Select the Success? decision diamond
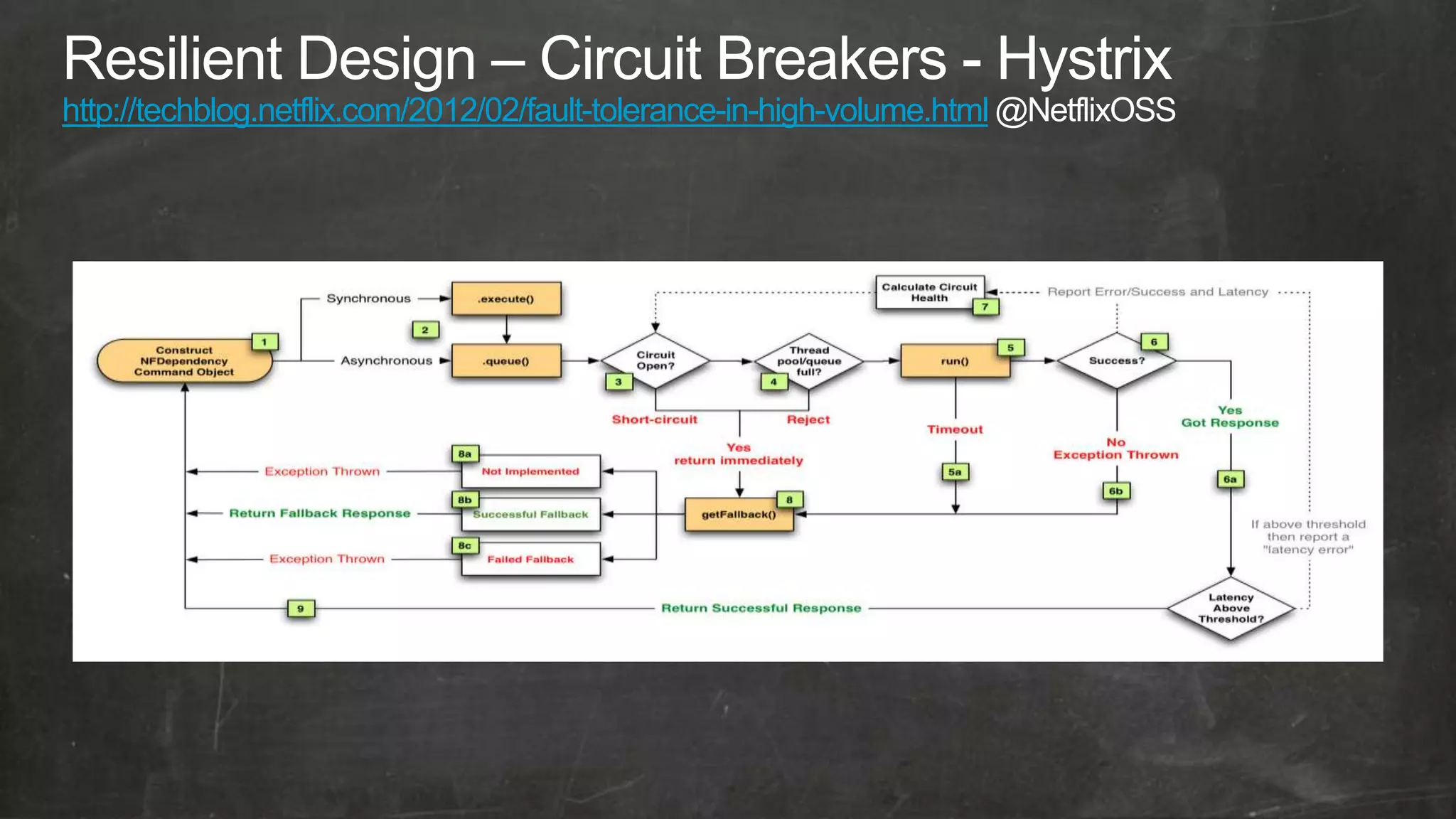This screenshot has height=819, width=1456. [x=1117, y=361]
